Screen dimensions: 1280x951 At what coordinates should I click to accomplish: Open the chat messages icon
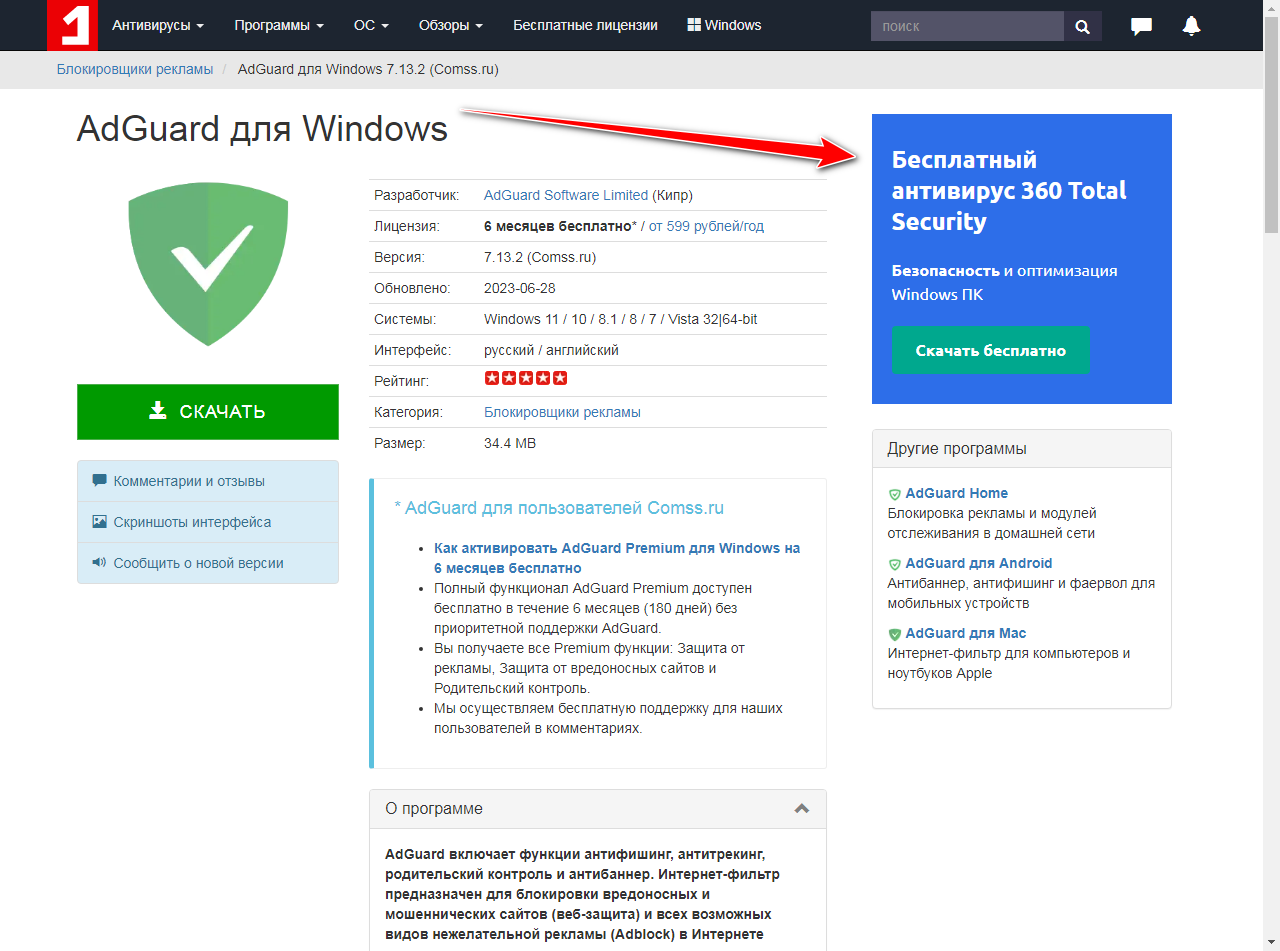pos(1141,26)
